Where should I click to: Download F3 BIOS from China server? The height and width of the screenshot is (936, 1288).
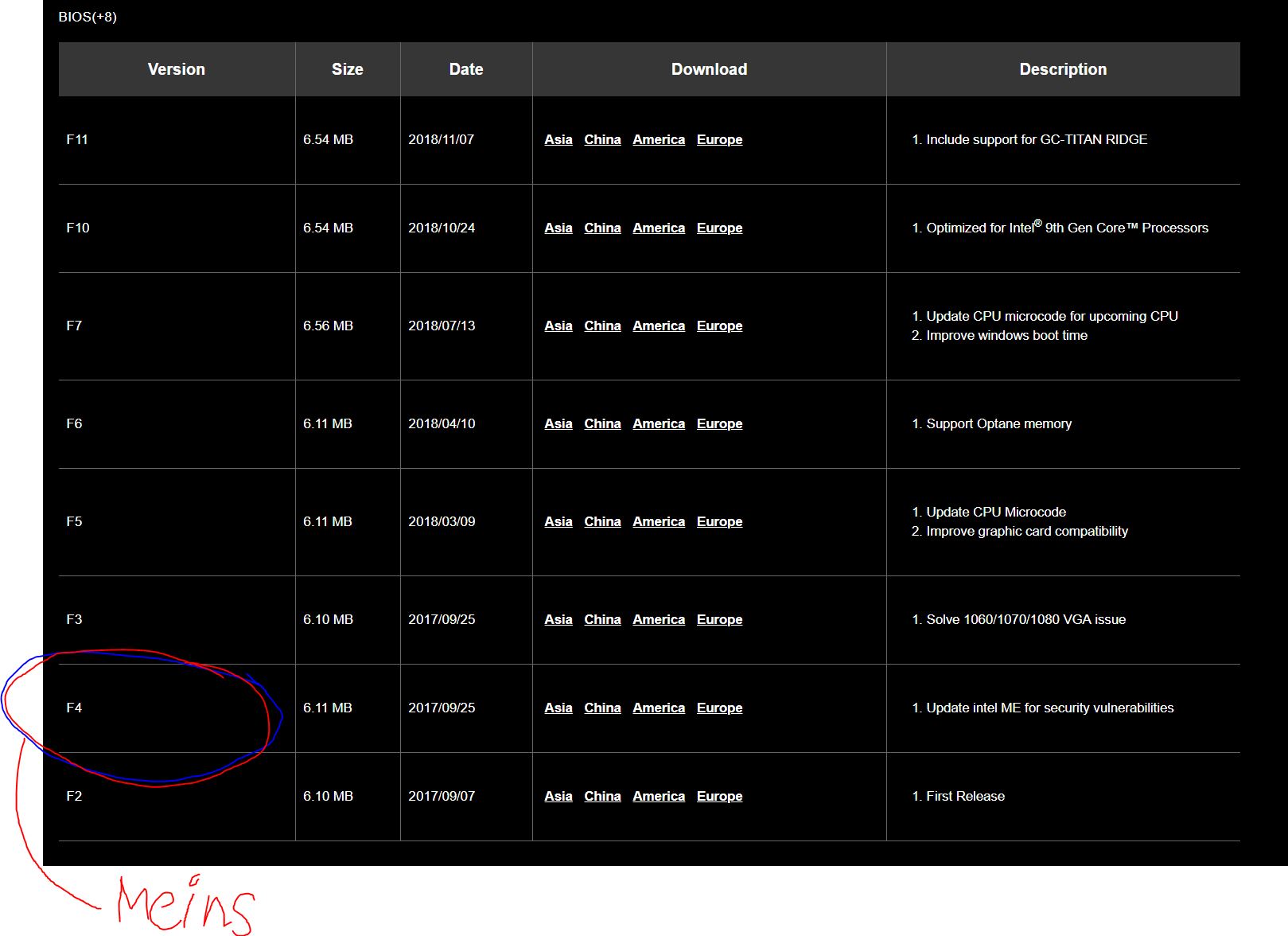(x=602, y=619)
